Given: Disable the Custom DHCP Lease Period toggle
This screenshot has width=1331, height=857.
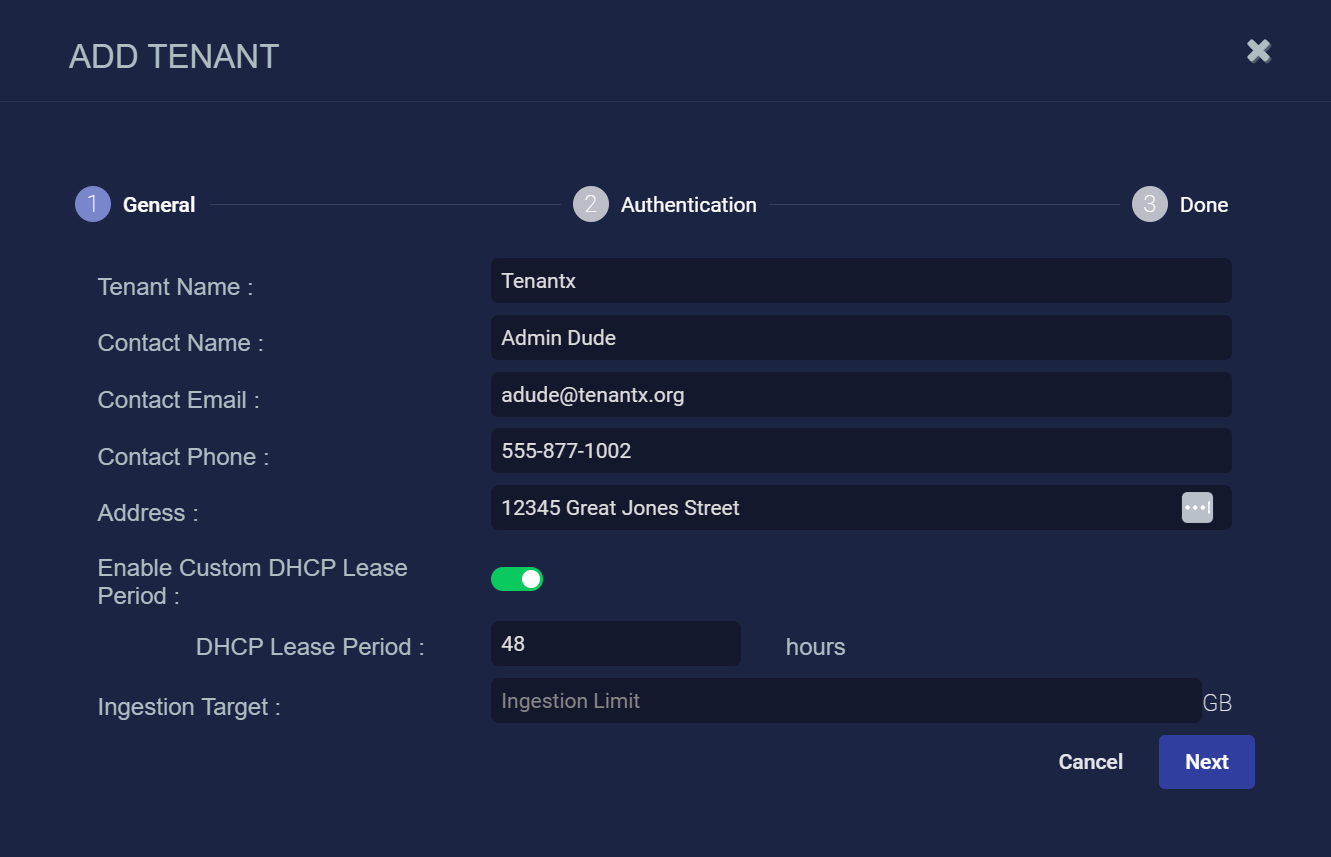Looking at the screenshot, I should tap(517, 579).
